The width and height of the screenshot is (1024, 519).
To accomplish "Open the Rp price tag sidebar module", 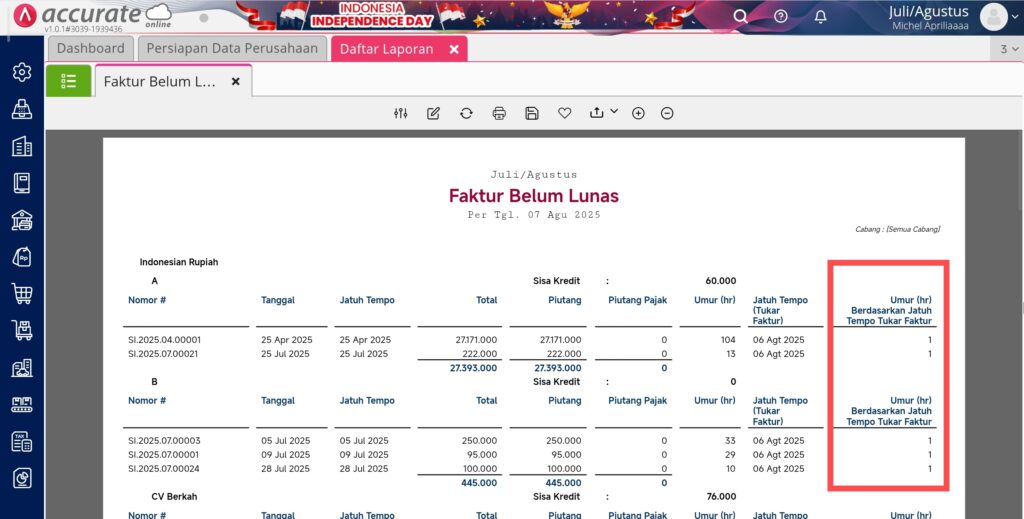I will (x=22, y=257).
